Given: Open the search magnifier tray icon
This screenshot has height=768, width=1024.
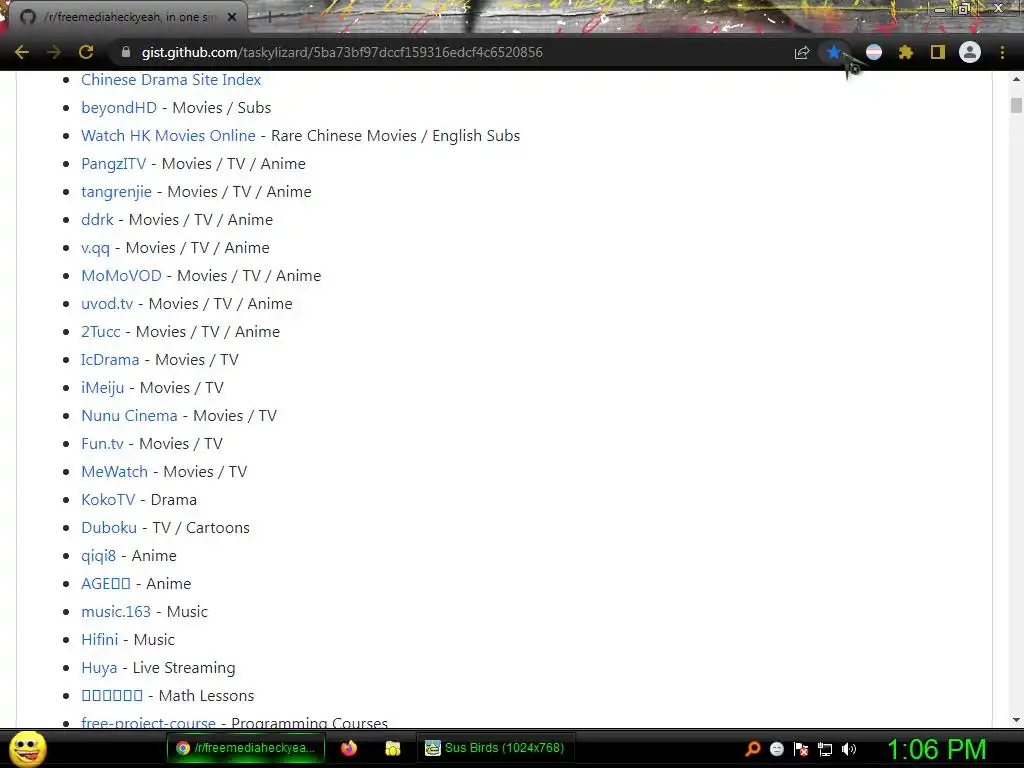Looking at the screenshot, I should [752, 749].
